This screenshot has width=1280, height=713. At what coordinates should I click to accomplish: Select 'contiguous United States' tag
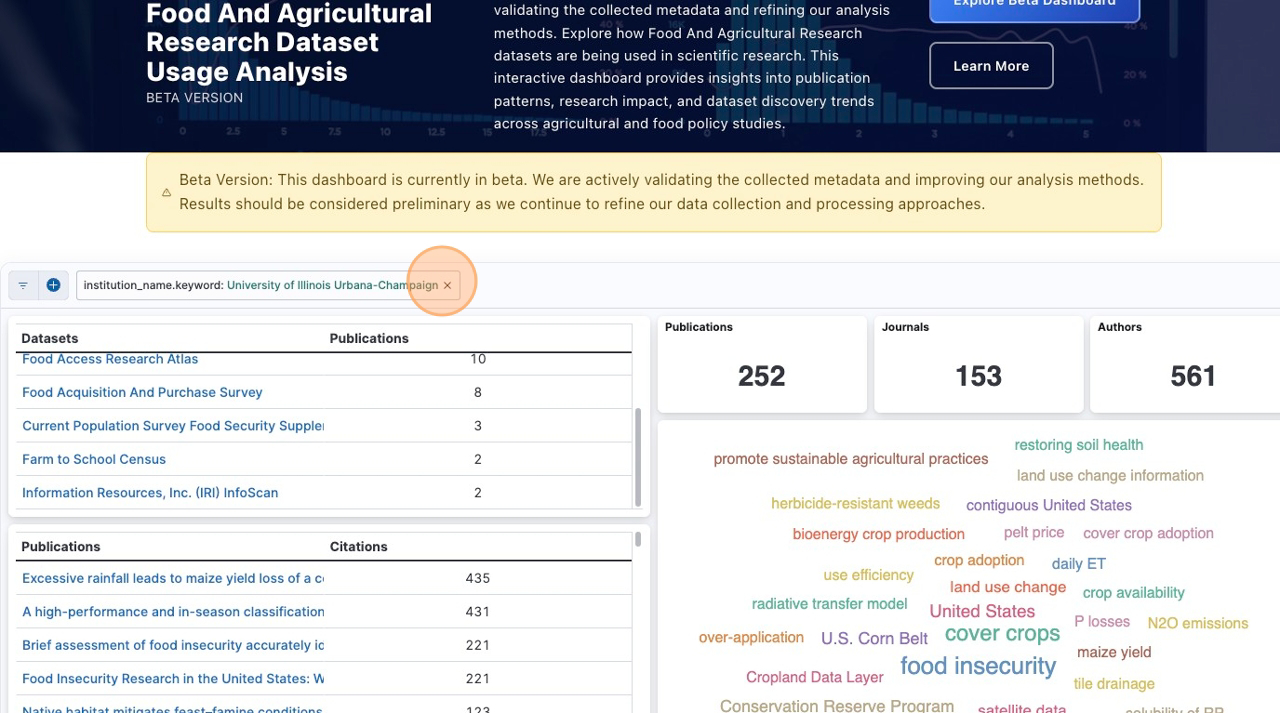click(1049, 505)
